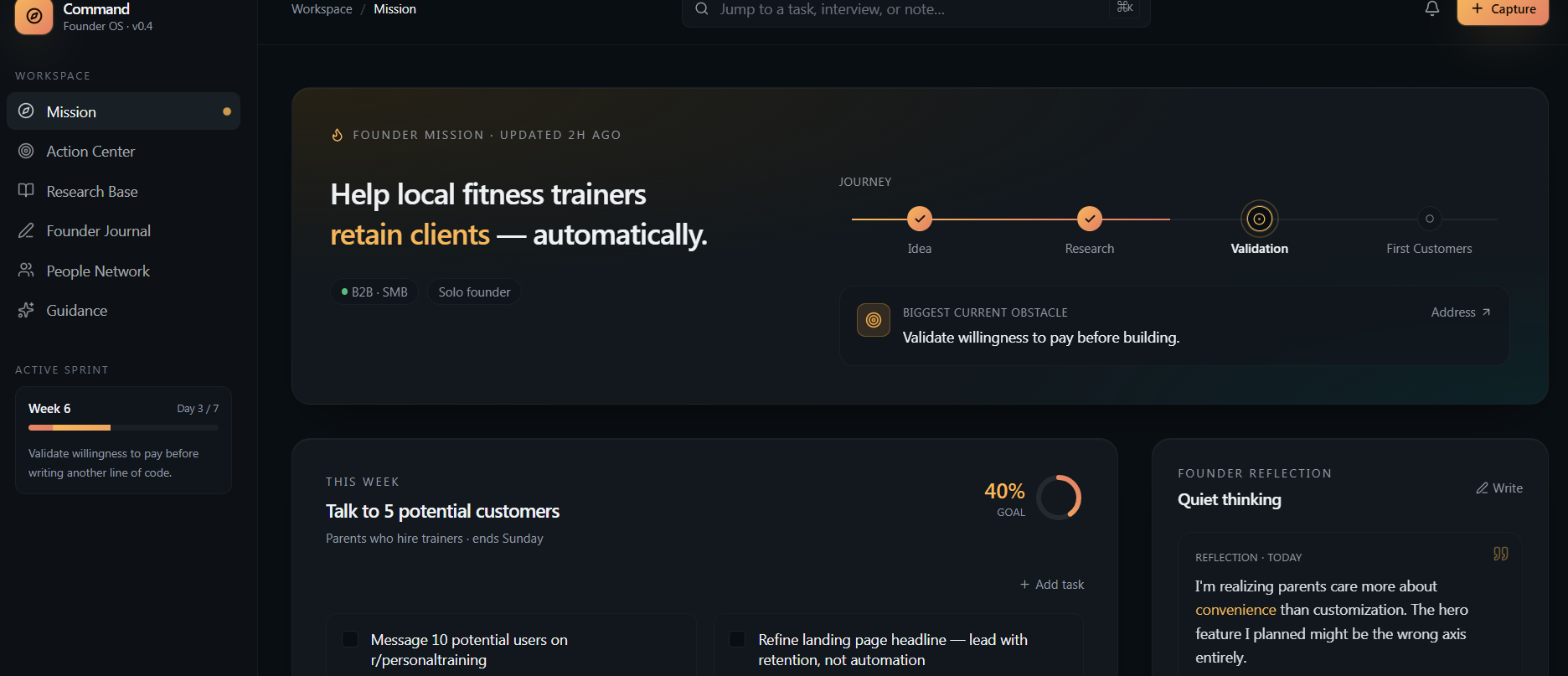This screenshot has height=676, width=1568.
Task: Click the 'retain clients' highlighted headline
Action: [x=410, y=235]
